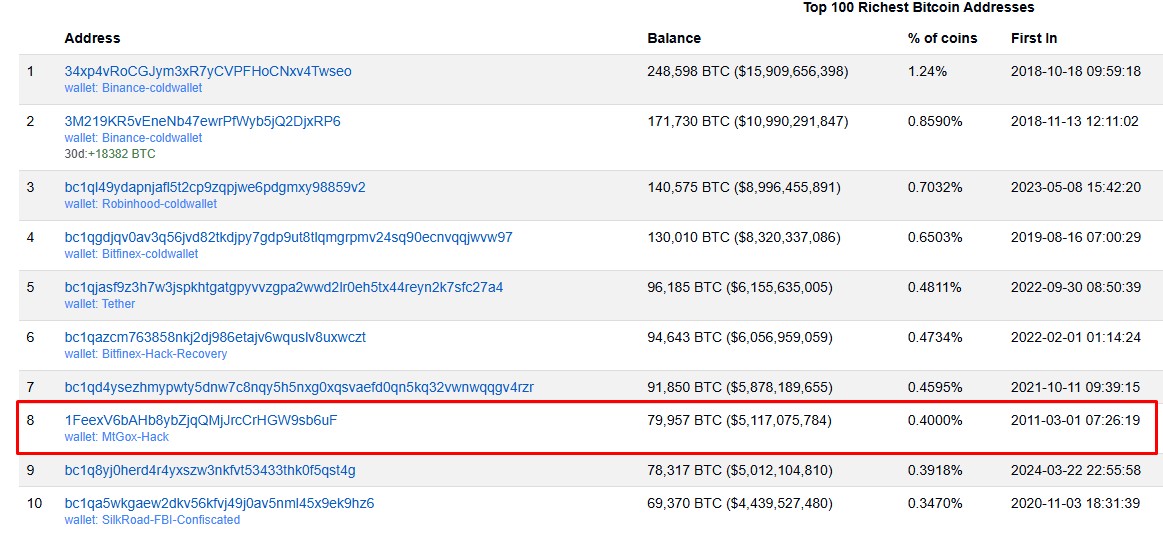Image resolution: width=1163 pixels, height=535 pixels.
Task: Open the Robinhood-coldwallet wallet link
Action: point(156,204)
